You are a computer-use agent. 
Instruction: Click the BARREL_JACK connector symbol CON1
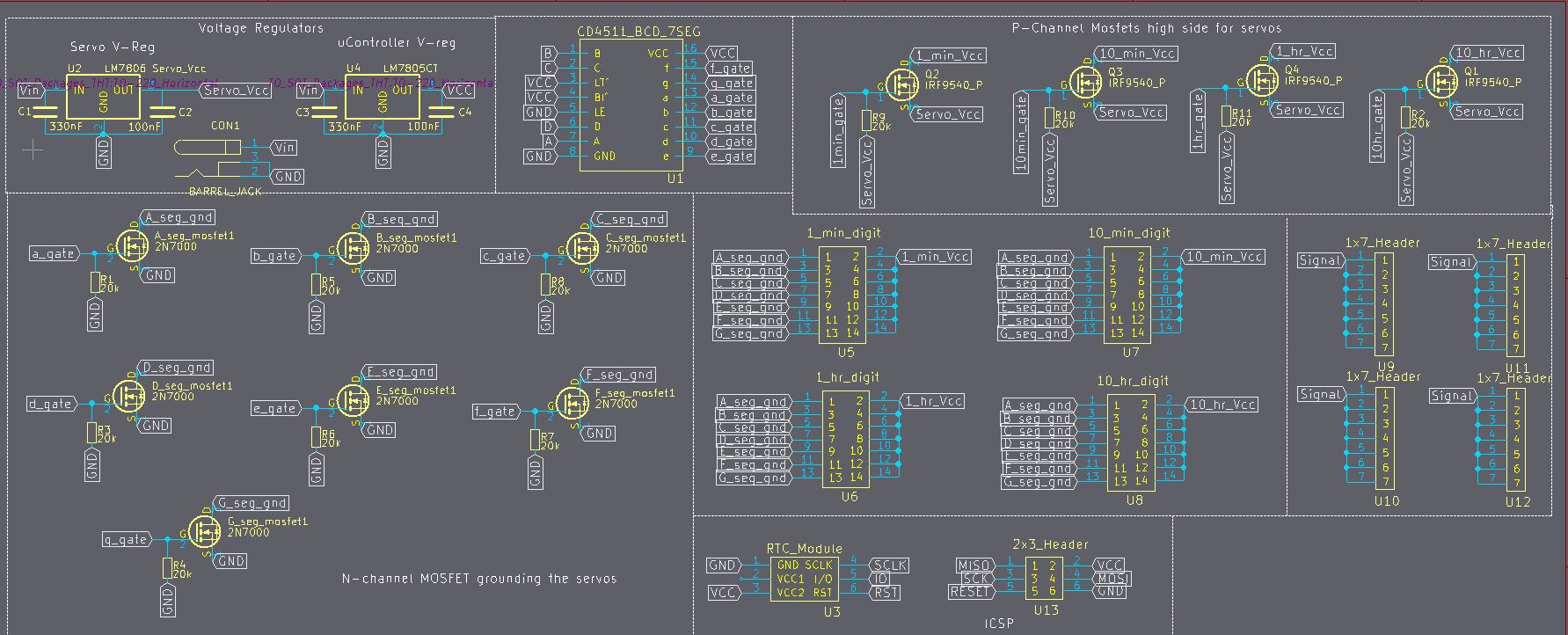tap(207, 158)
